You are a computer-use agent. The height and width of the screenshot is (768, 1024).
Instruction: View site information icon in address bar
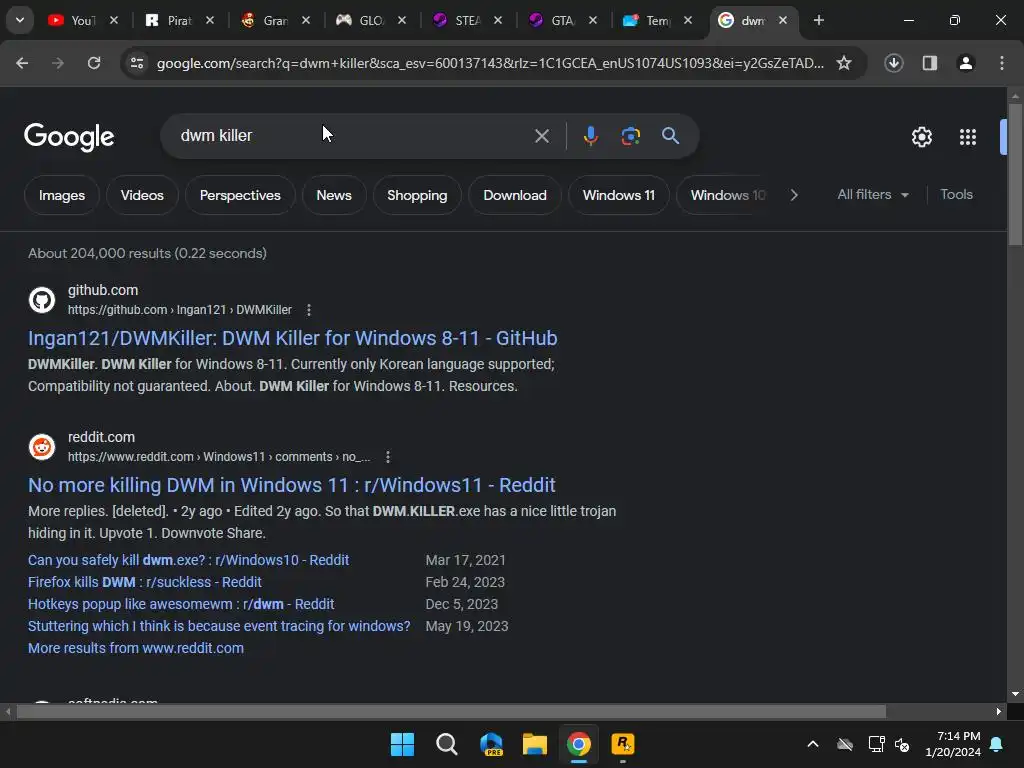137,63
